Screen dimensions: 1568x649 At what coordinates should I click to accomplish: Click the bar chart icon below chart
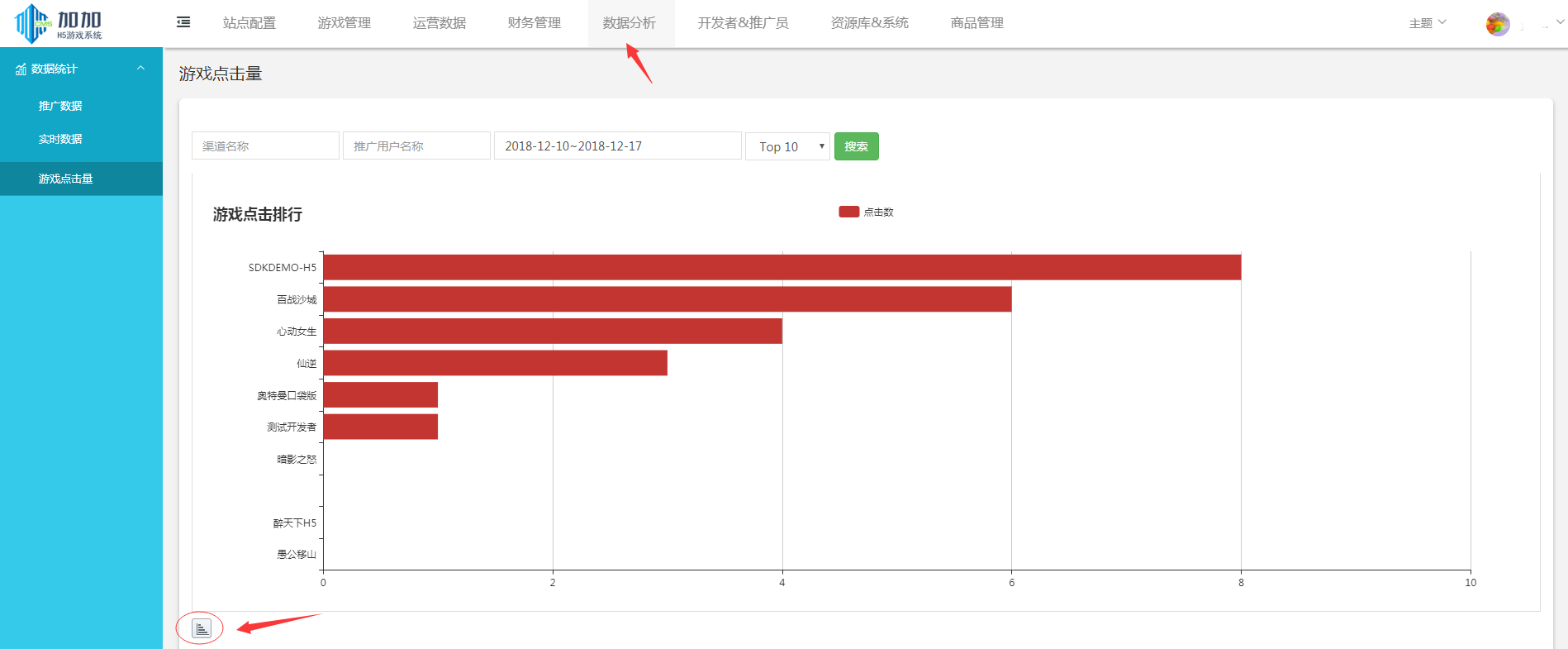click(x=202, y=628)
